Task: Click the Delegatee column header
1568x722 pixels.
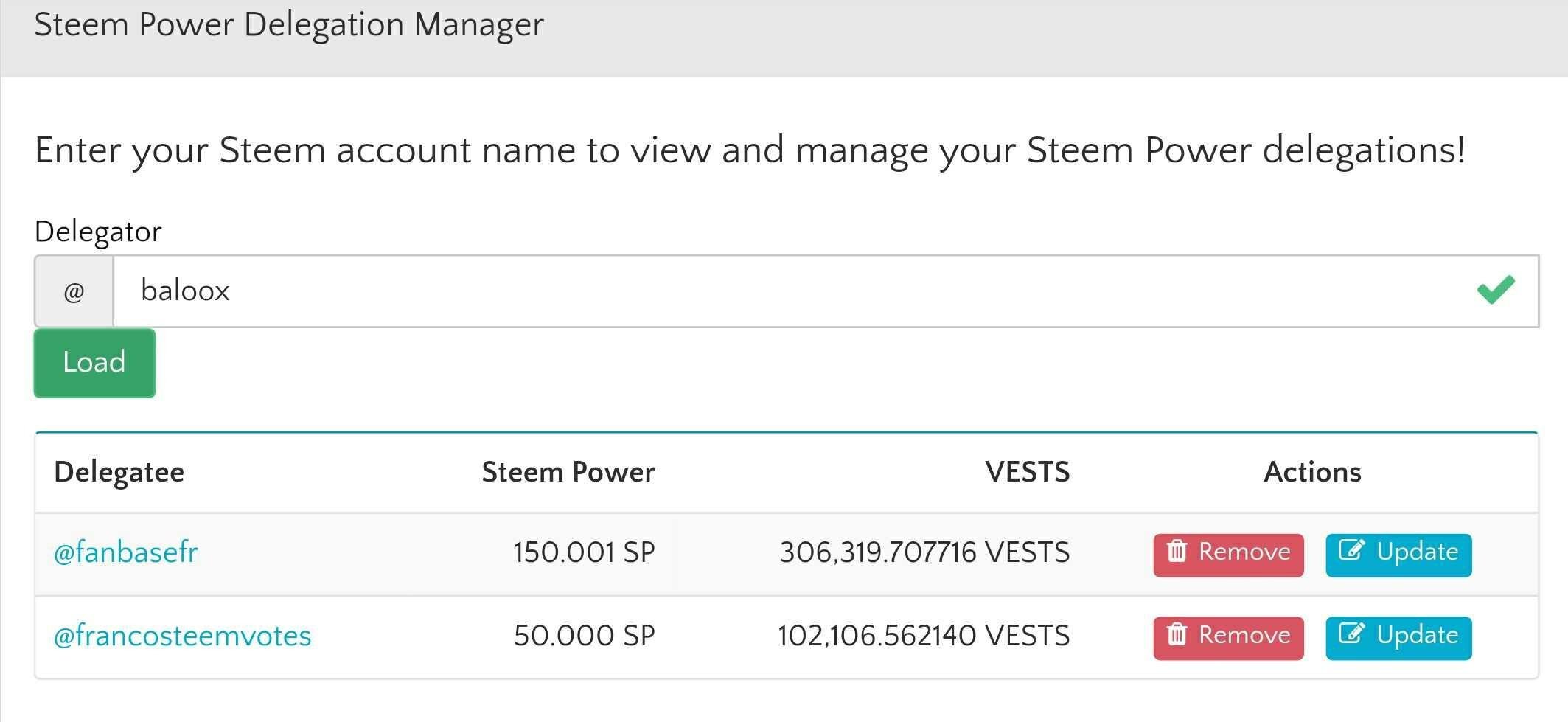Action: [119, 472]
